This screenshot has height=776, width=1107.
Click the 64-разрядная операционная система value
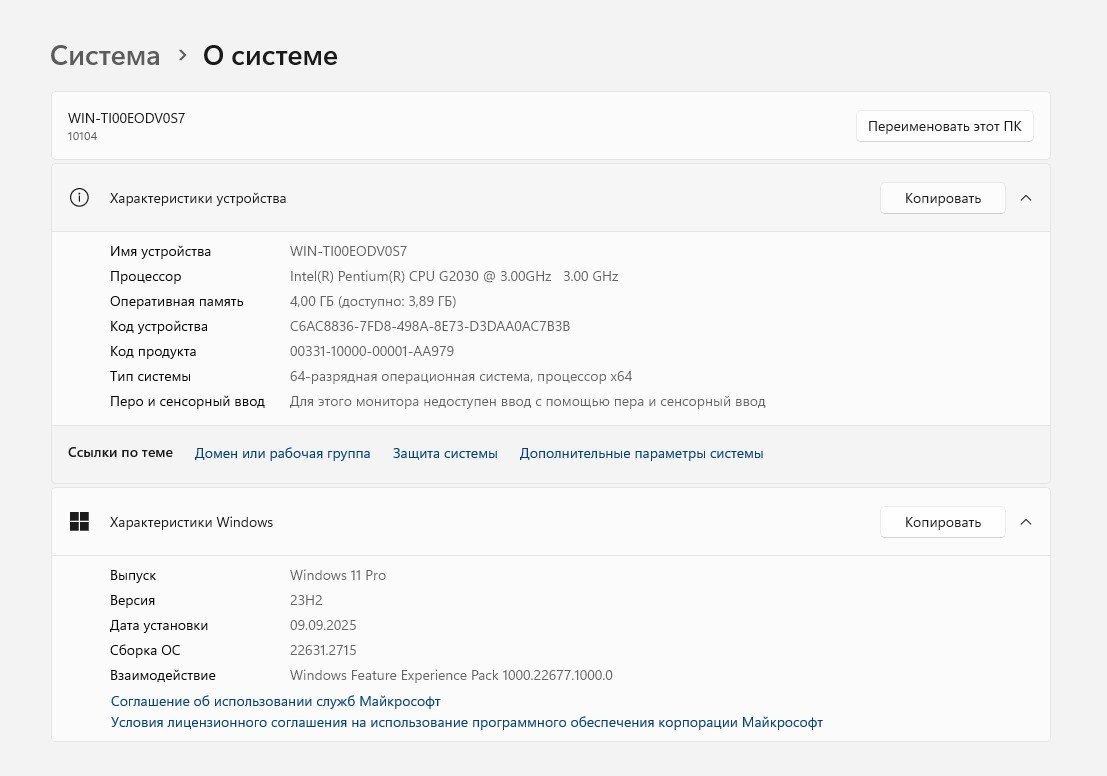[x=461, y=376]
